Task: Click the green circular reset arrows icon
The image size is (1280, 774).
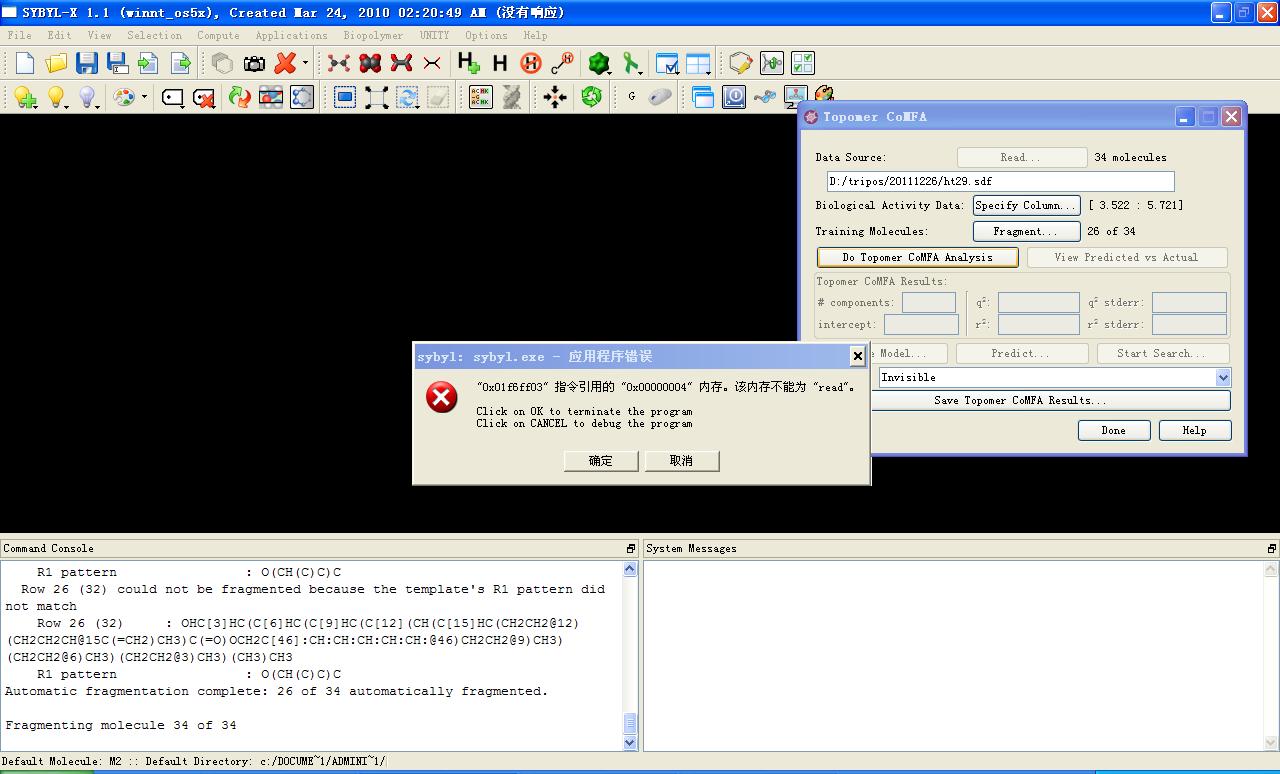Action: [591, 97]
